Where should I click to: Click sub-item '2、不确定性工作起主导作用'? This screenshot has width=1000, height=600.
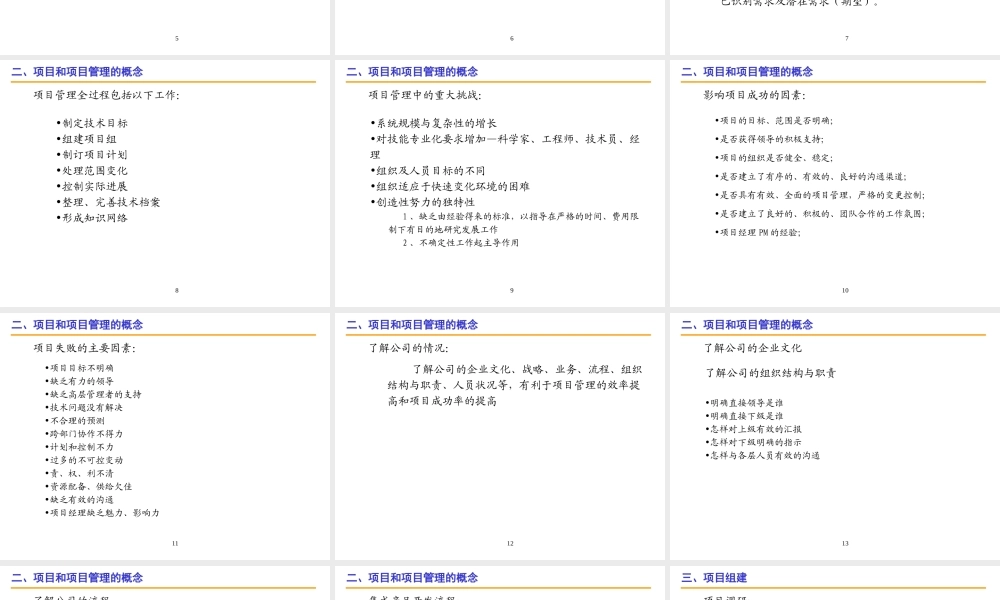[x=460, y=243]
